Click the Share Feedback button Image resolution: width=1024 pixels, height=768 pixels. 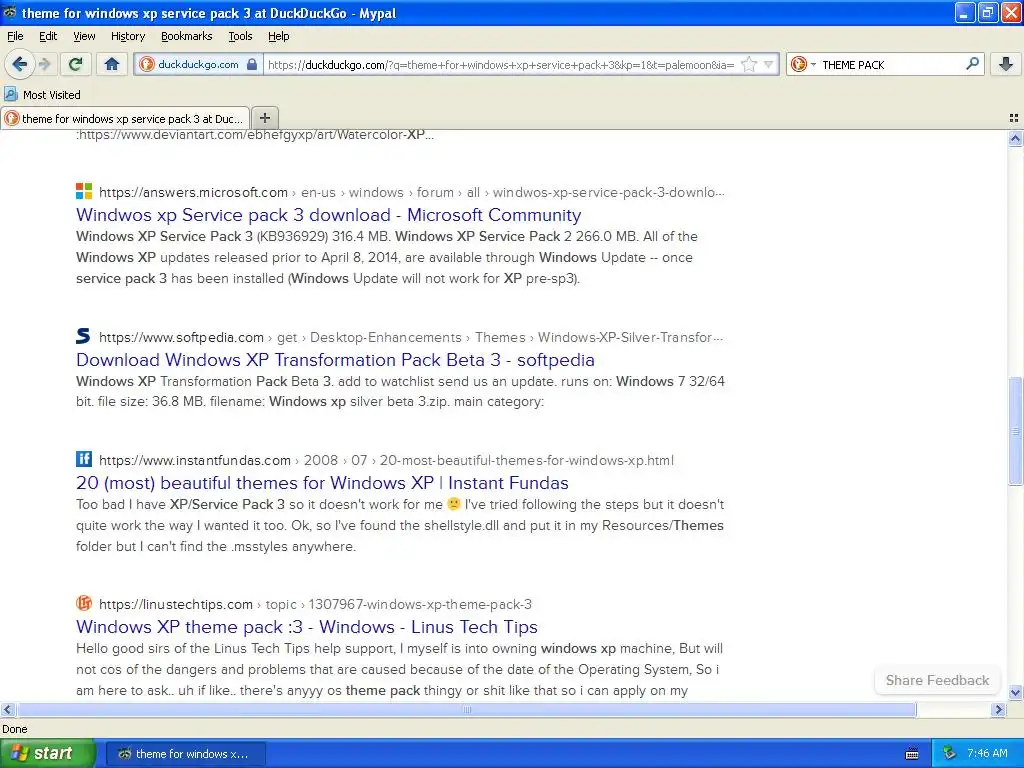(937, 680)
